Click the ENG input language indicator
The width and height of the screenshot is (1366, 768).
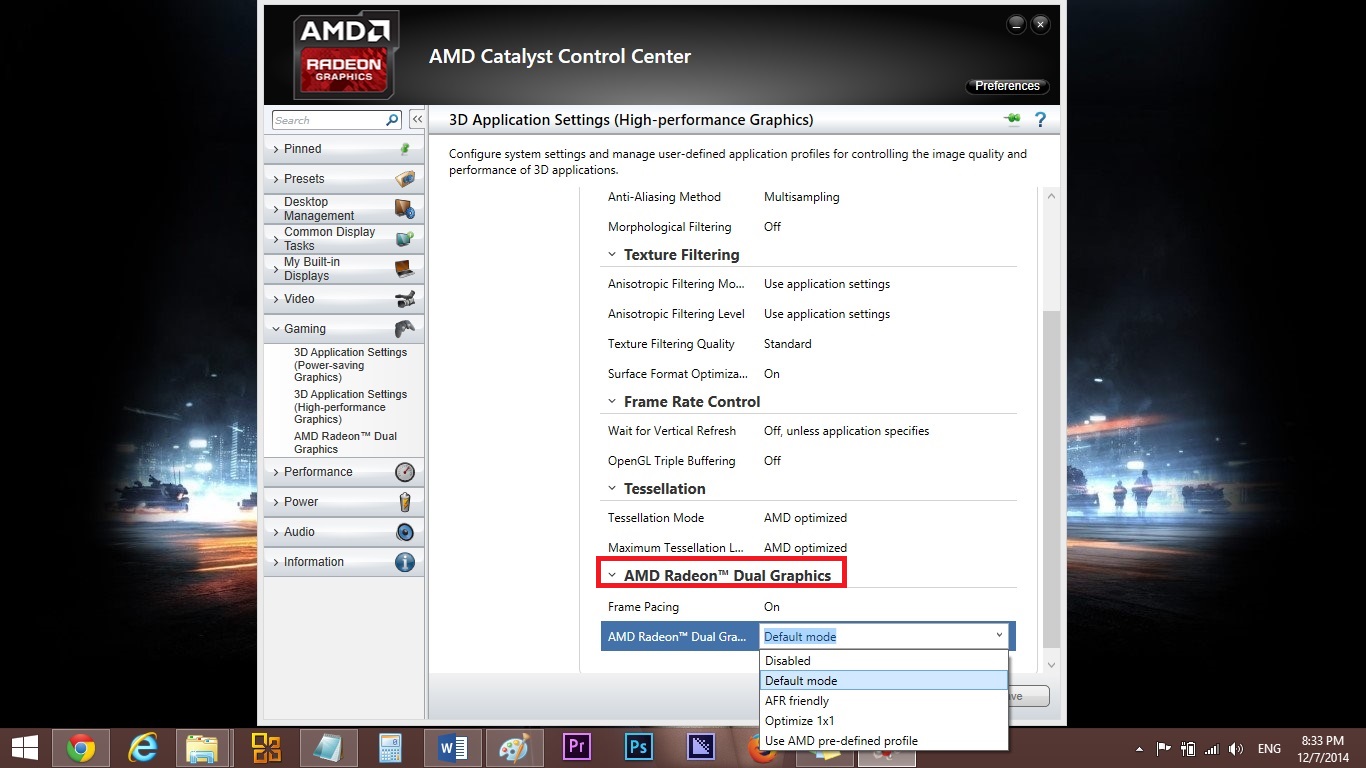[1269, 749]
